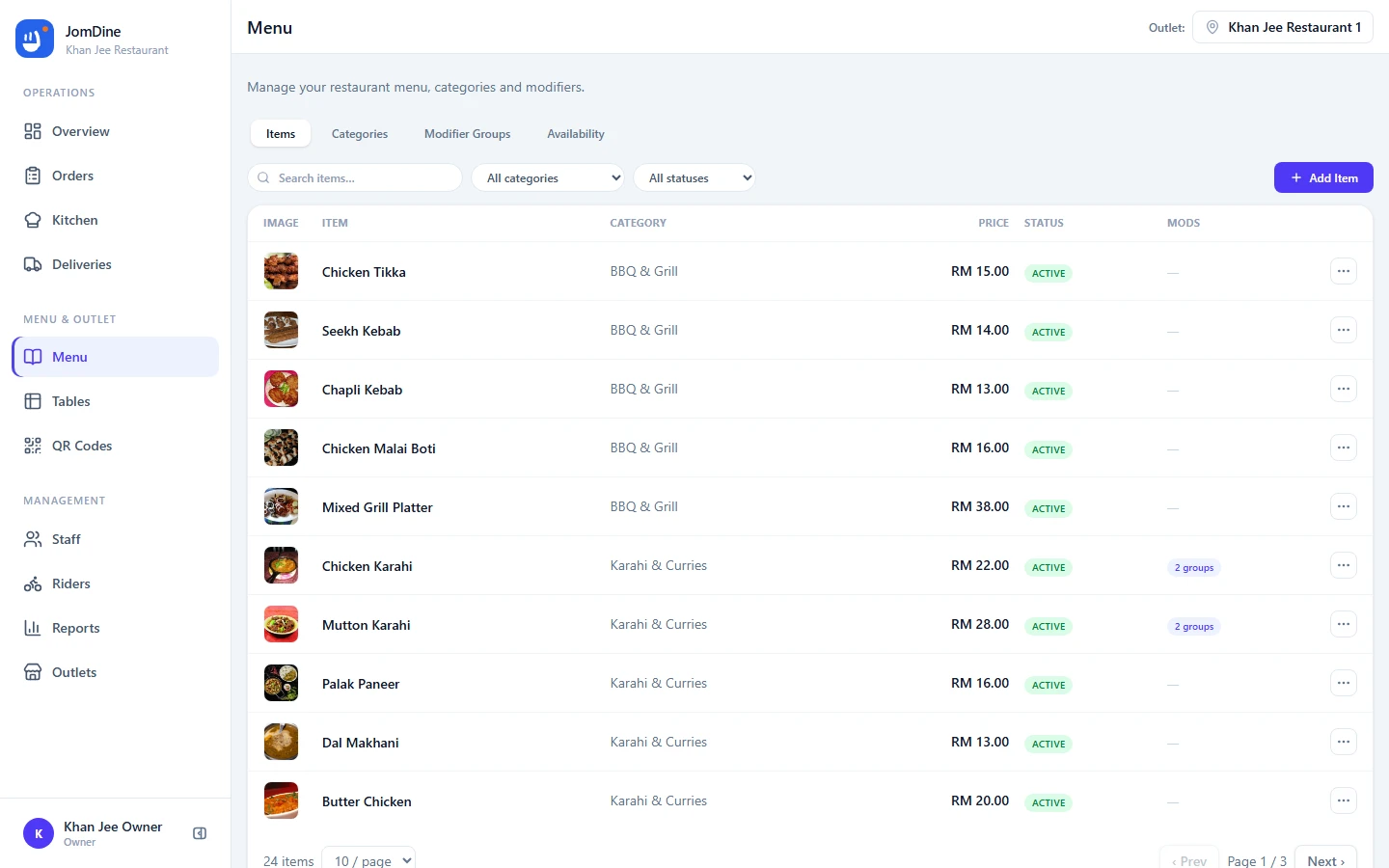Select the Items tab
This screenshot has width=1389, height=868.
[x=281, y=134]
